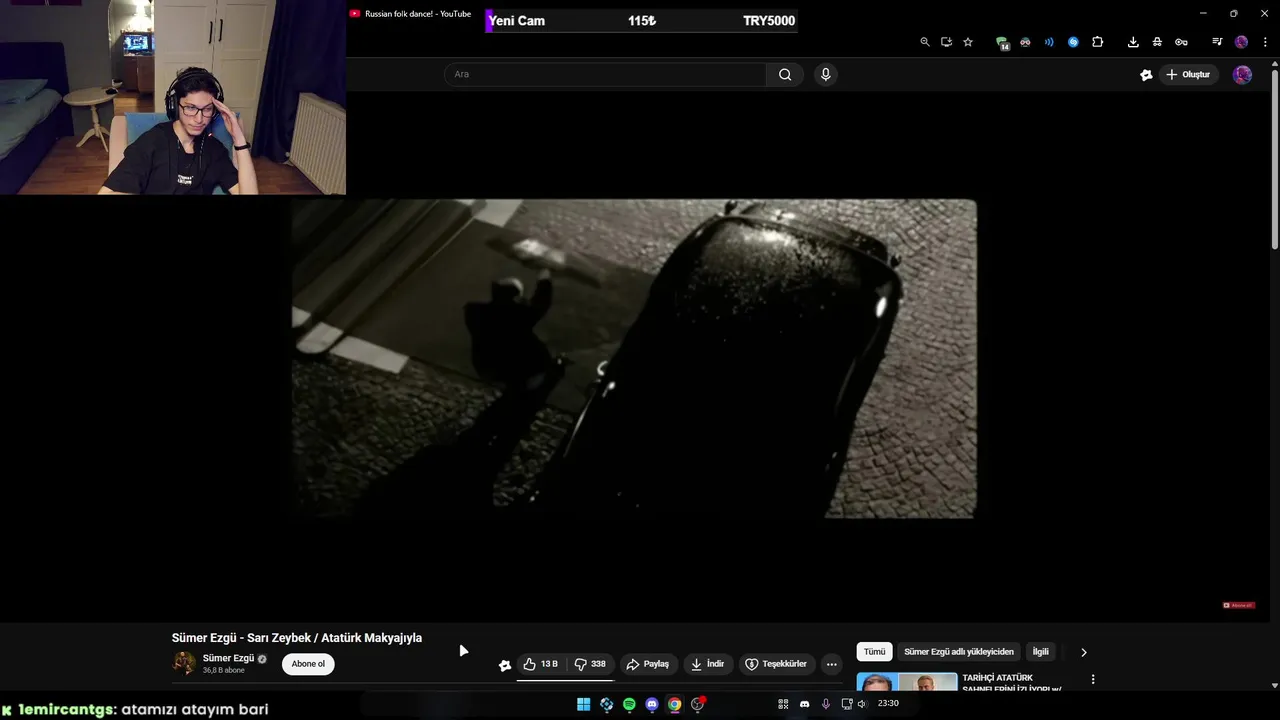
Task: Click the blue sound waves extension icon
Action: click(1049, 42)
